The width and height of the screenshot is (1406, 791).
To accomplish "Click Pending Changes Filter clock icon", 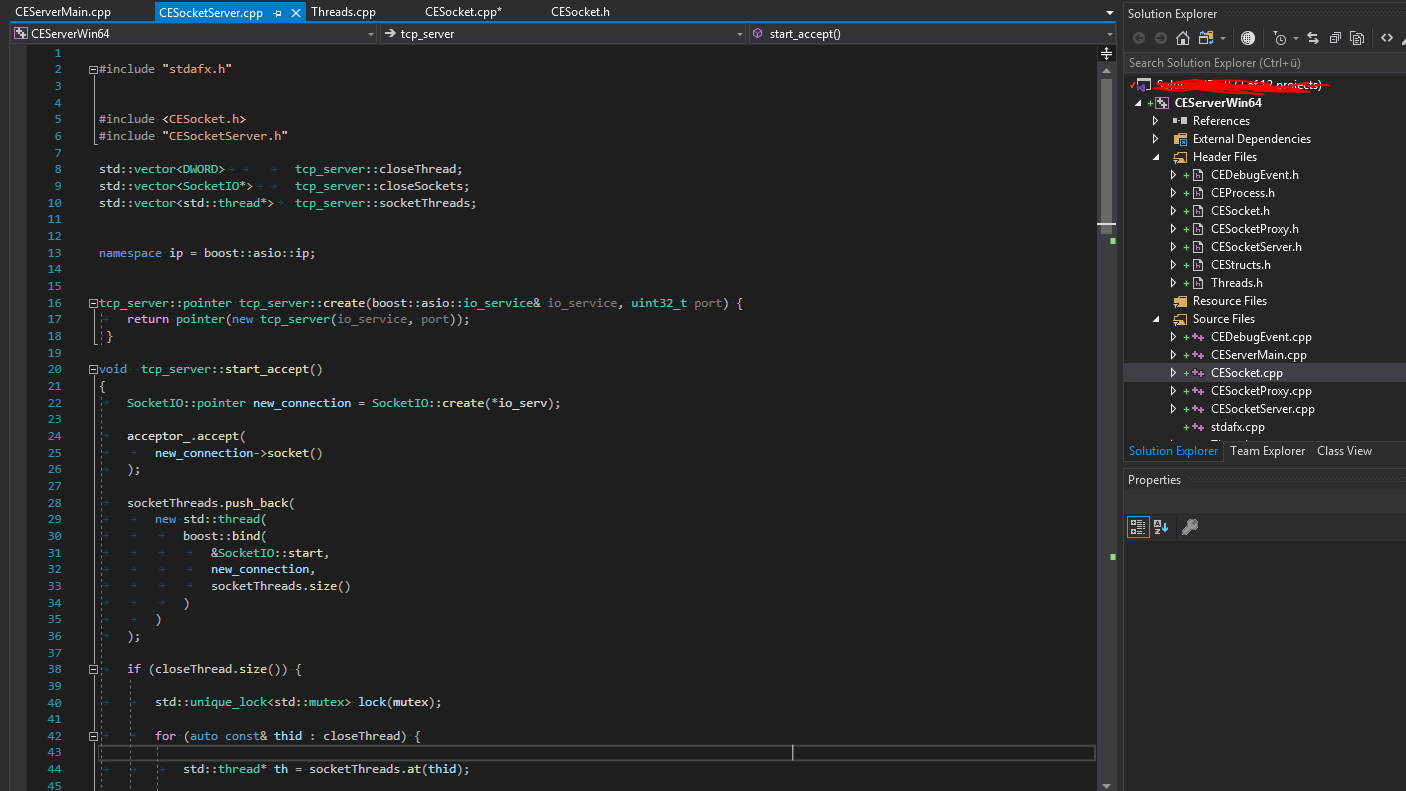I will pos(1279,38).
